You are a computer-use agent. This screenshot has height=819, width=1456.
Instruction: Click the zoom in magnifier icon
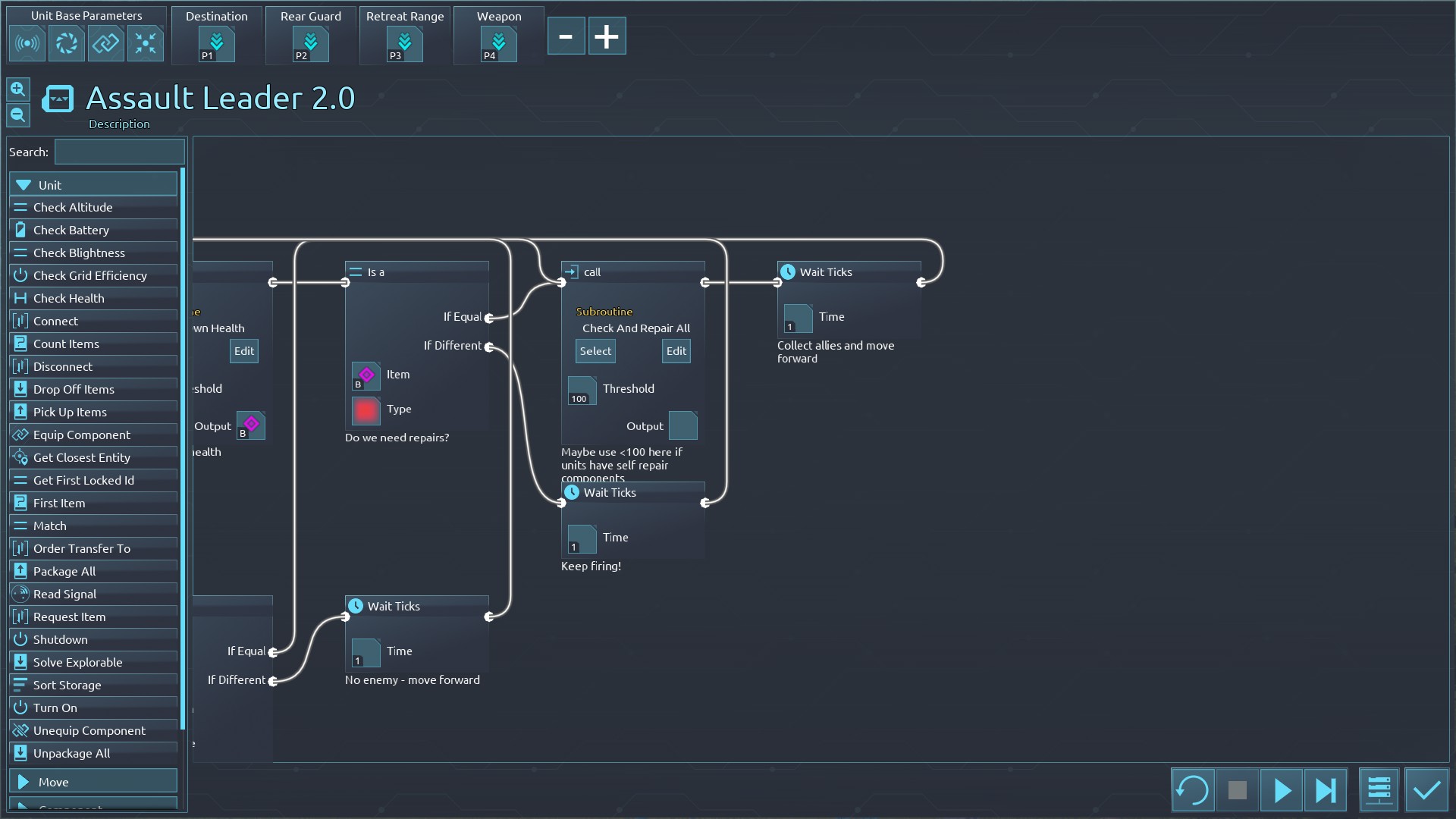pos(18,89)
